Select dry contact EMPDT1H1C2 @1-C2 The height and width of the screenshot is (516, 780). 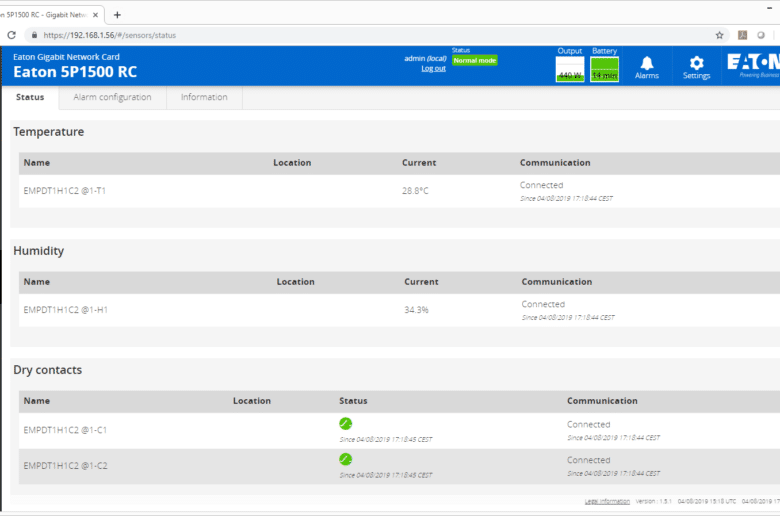[65, 466]
